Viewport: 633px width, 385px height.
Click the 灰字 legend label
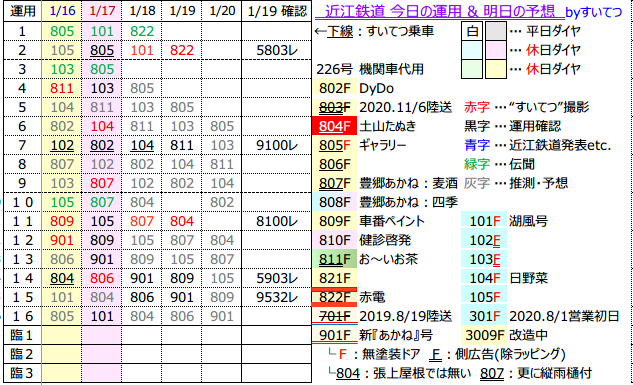pyautogui.click(x=477, y=183)
